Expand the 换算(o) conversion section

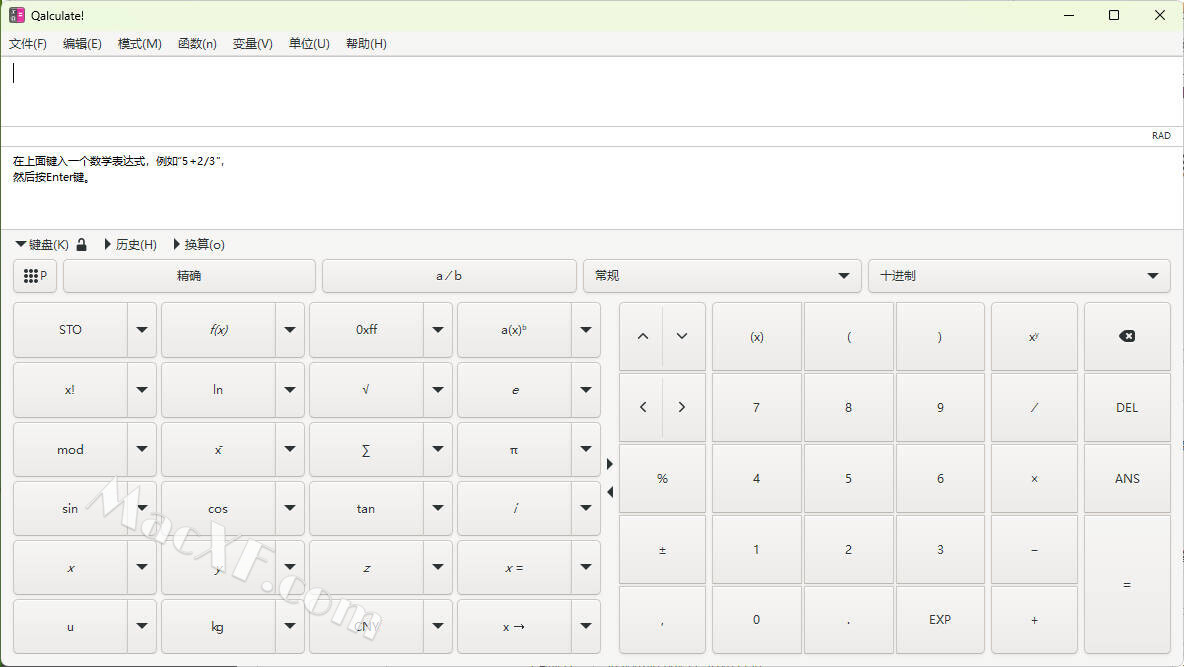[199, 245]
